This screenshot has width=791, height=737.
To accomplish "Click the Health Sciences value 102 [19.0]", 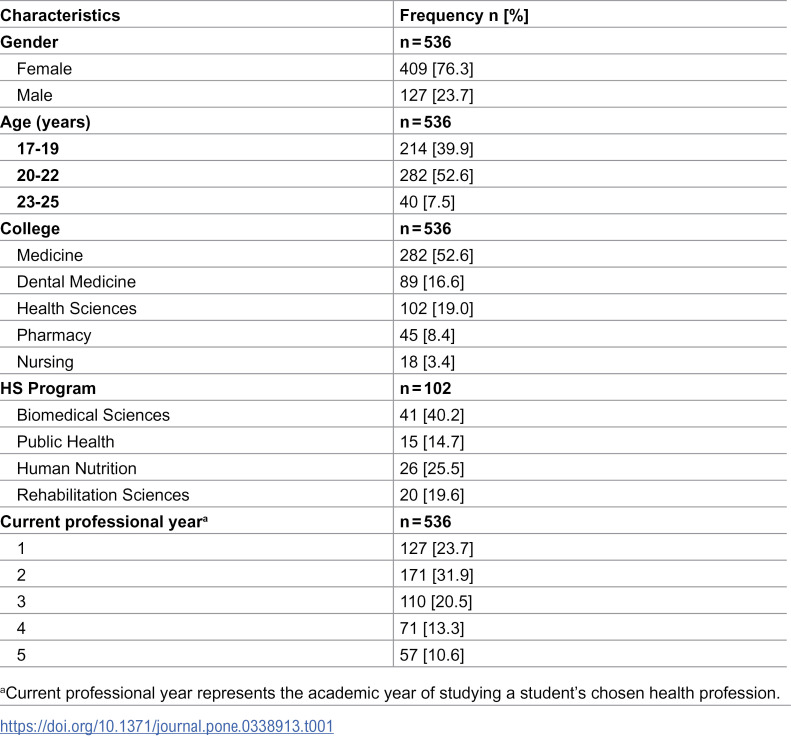I will (x=436, y=308).
